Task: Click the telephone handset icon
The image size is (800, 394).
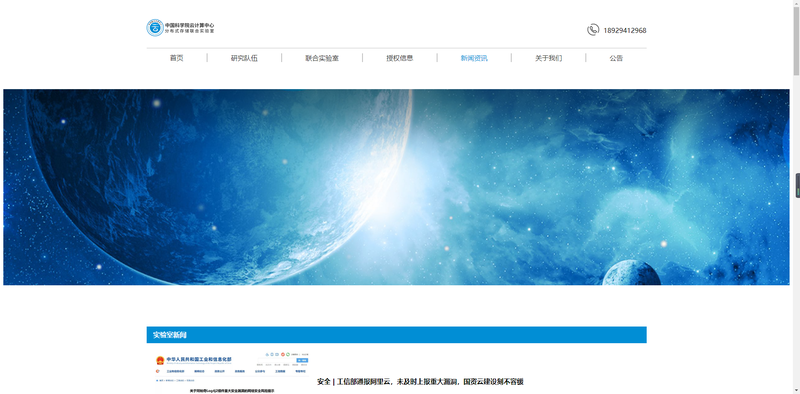Action: [x=592, y=30]
